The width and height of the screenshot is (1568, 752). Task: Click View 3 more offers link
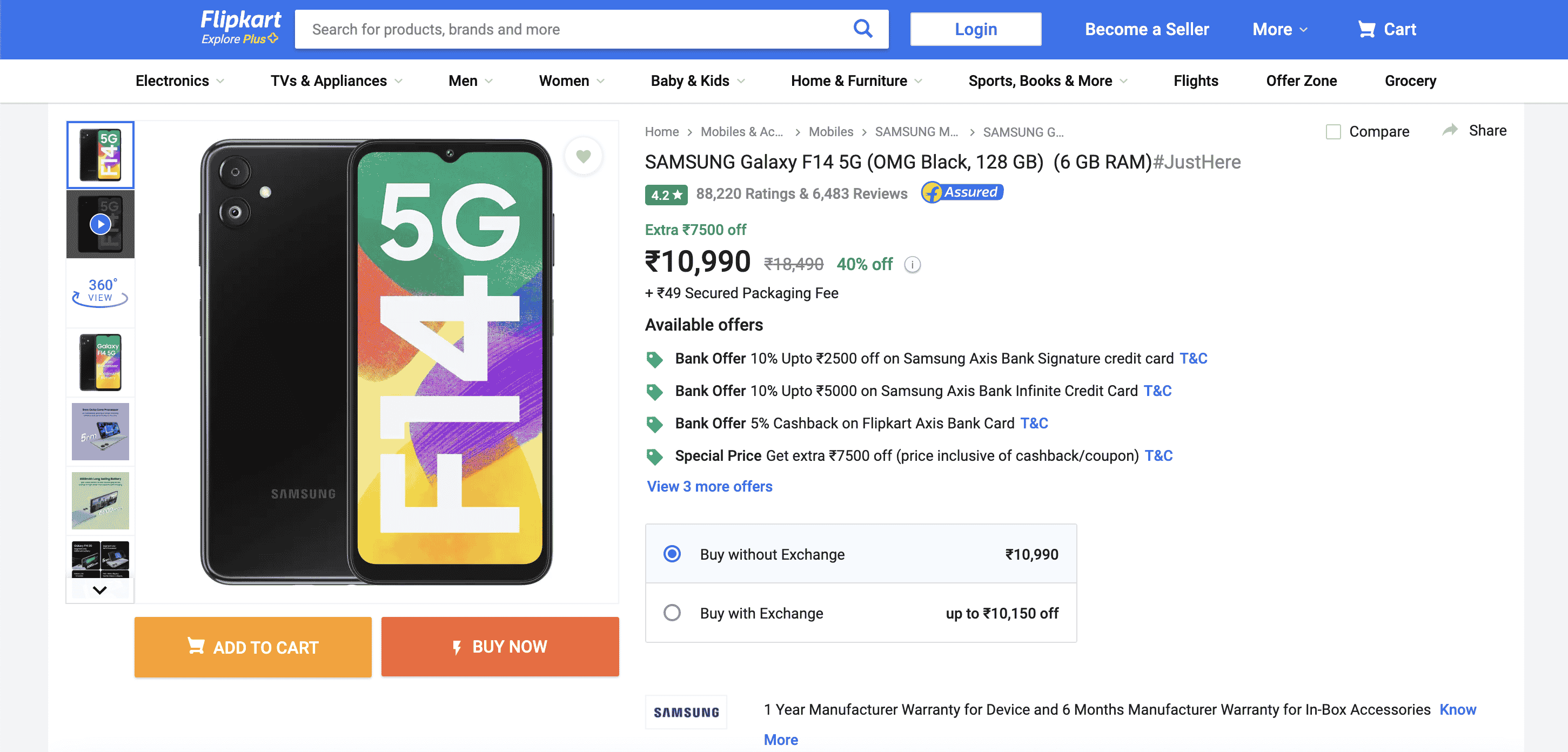click(709, 486)
